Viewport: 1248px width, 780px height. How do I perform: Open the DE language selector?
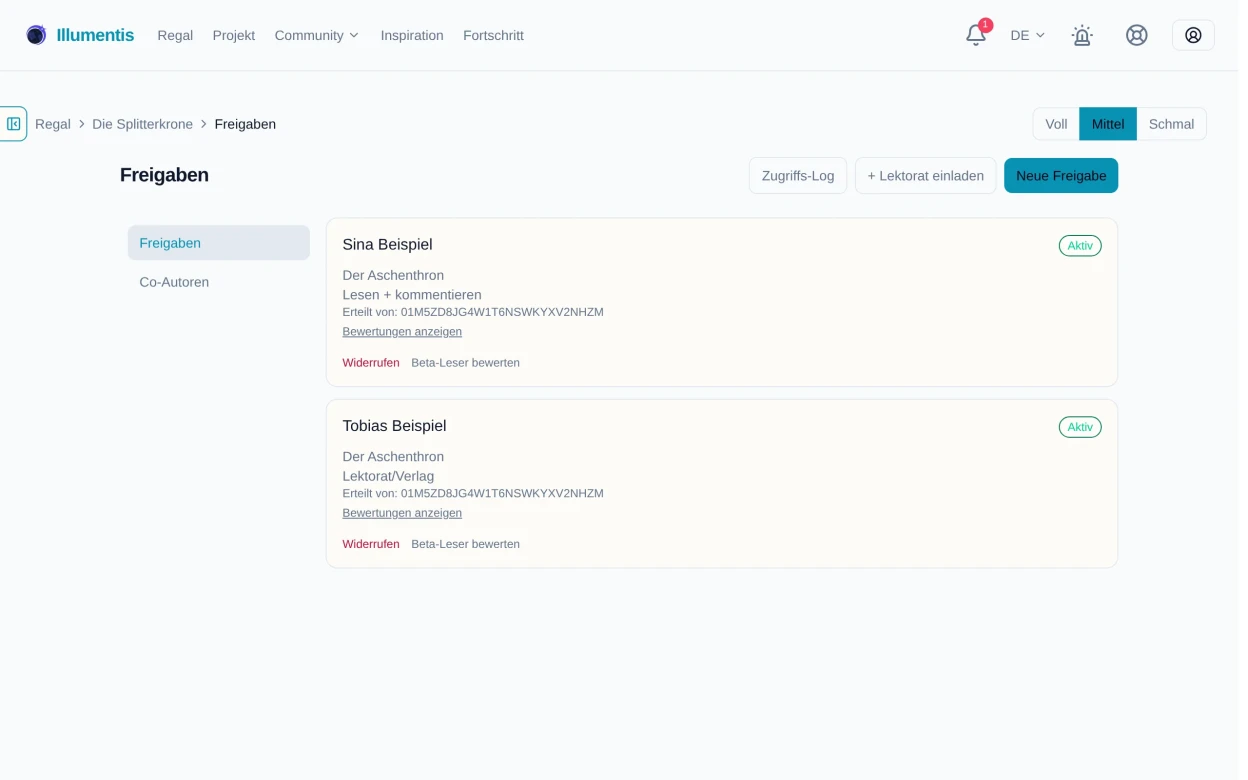(1027, 35)
